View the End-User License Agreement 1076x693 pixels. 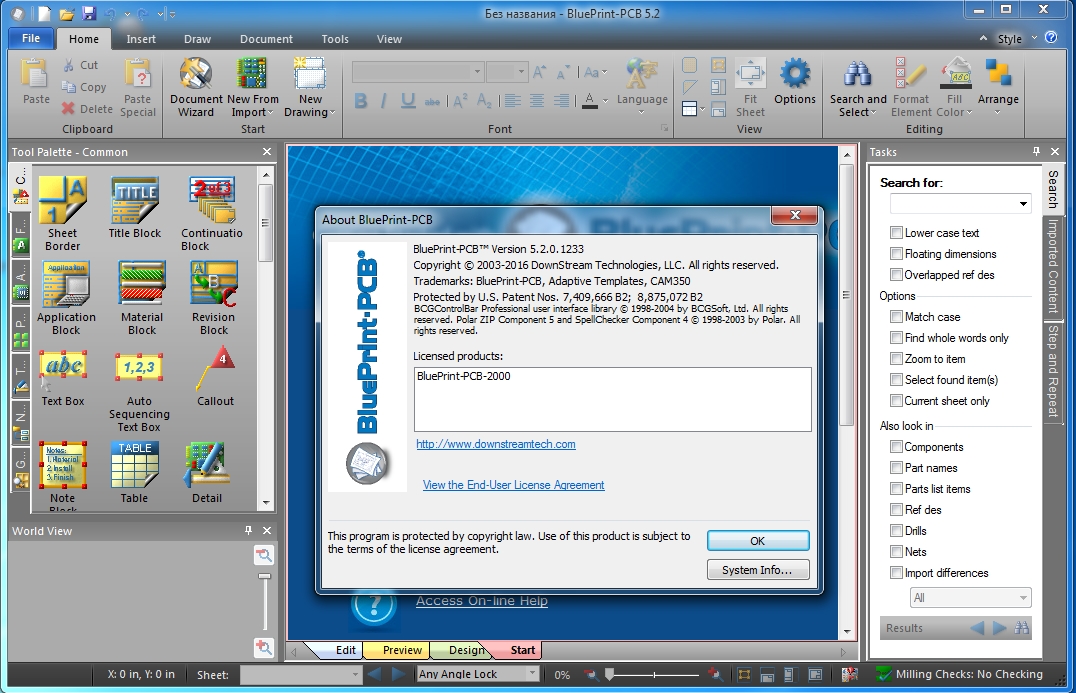pos(513,485)
